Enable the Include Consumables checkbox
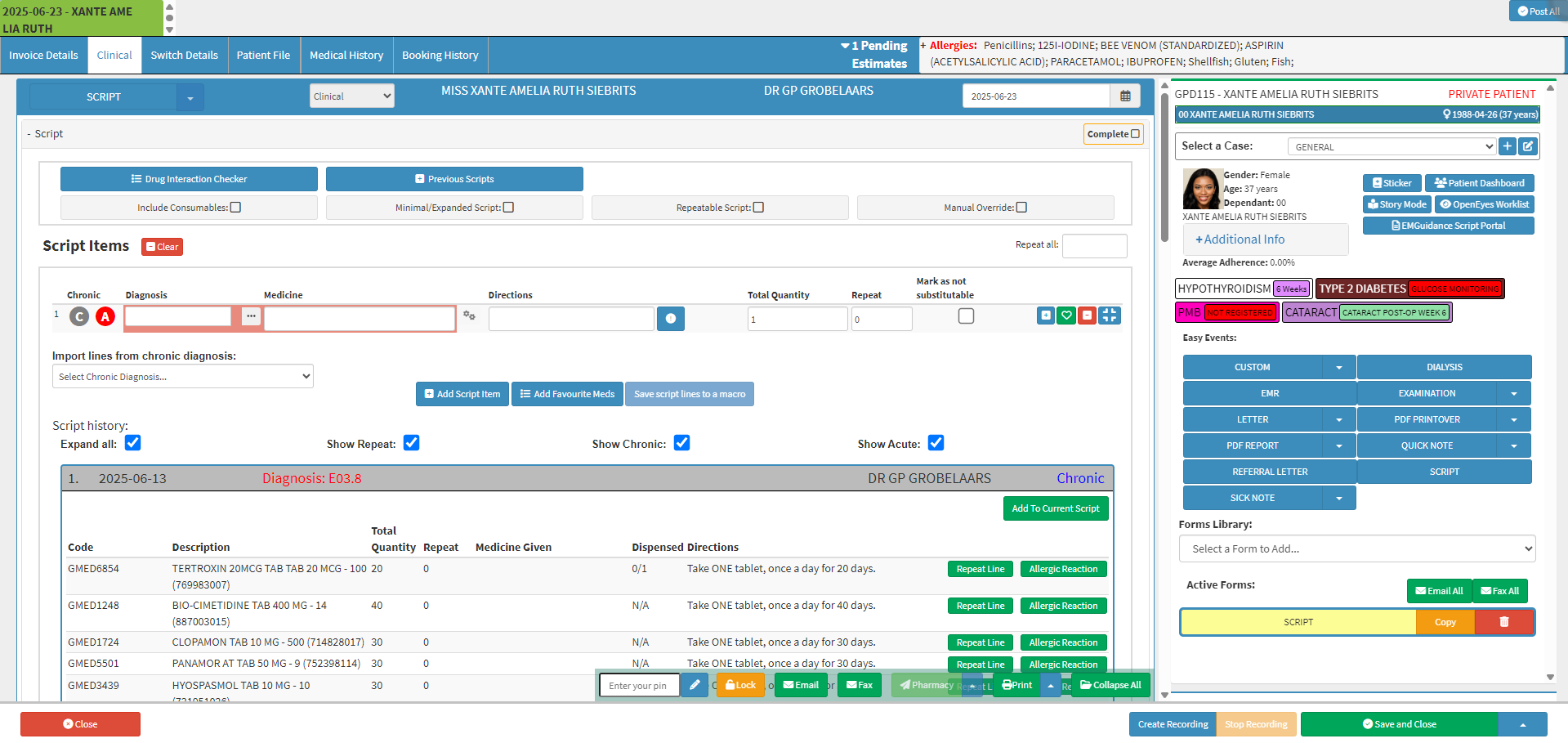 coord(236,208)
